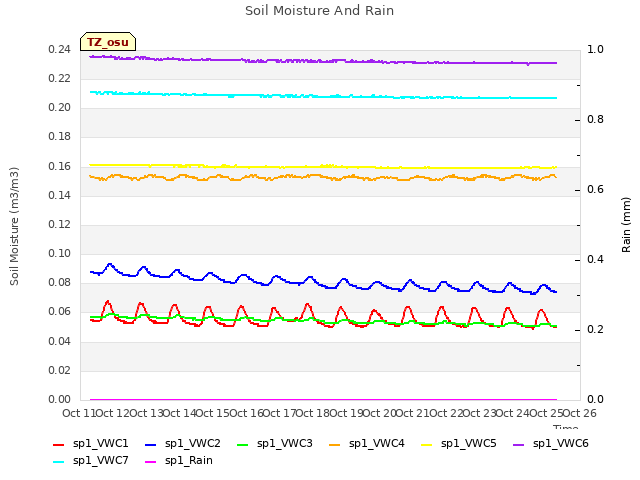
Task: Click the red sp1_VWC1 legend swatch
Action: (59, 444)
